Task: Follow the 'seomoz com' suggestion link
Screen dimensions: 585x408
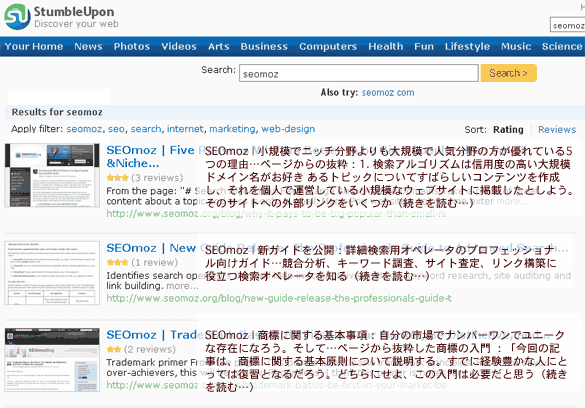Action: 388,92
